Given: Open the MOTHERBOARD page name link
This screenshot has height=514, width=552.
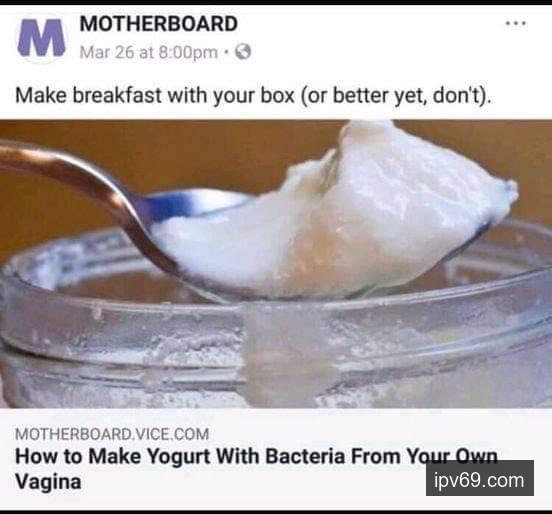Looking at the screenshot, I should [x=158, y=24].
